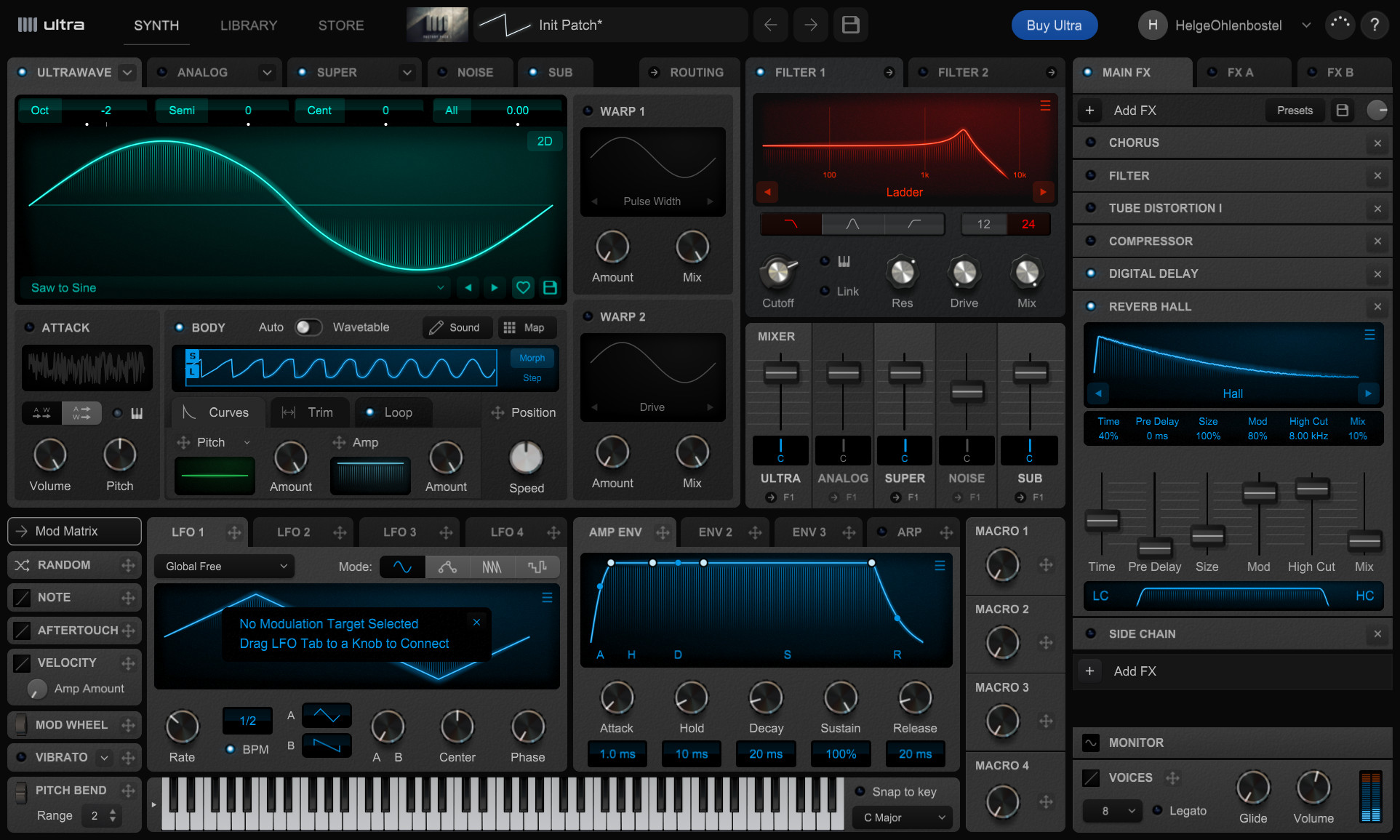
Task: Open the LFO 2 tab
Action: 293,532
